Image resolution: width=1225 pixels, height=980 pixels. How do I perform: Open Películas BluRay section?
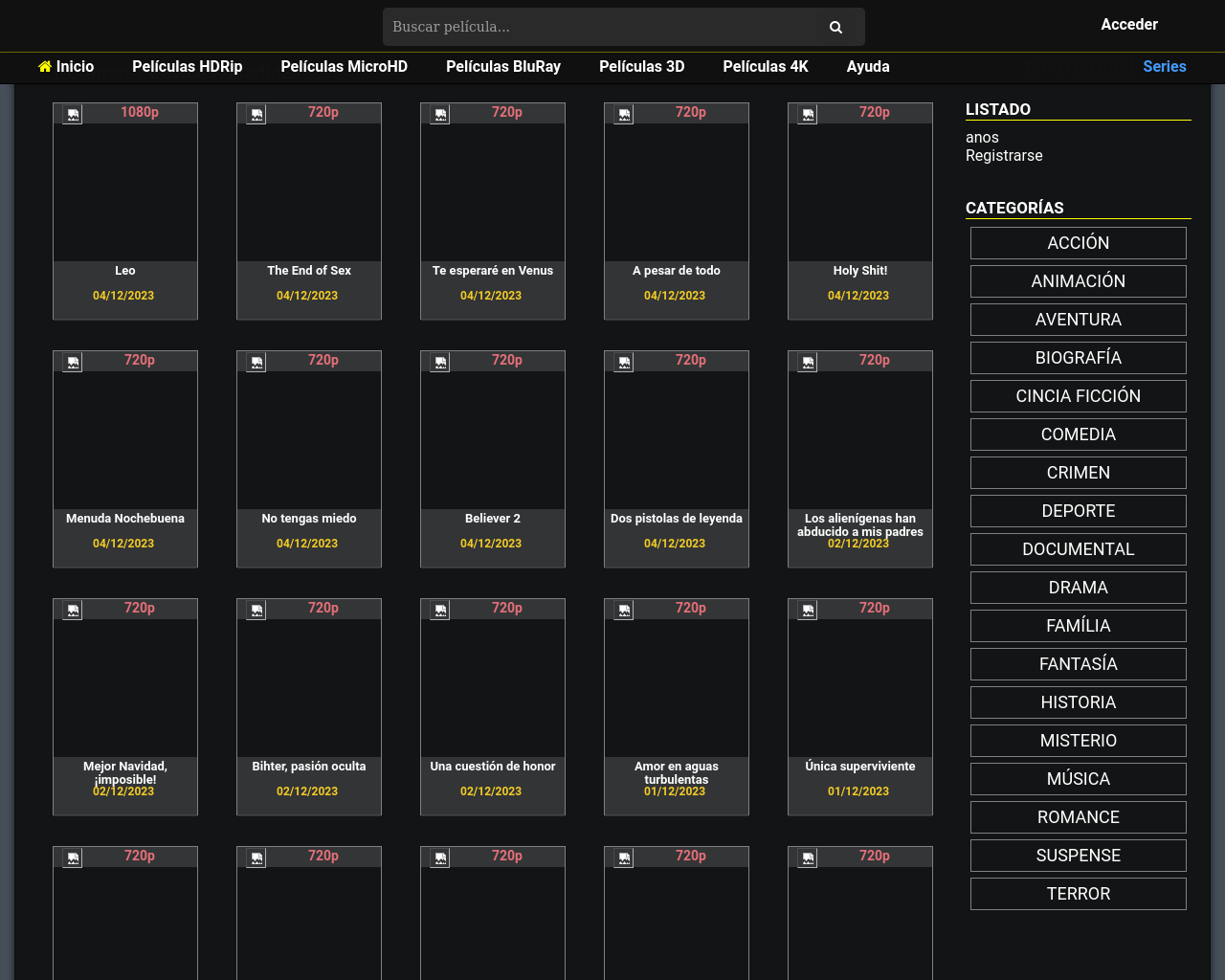coord(503,66)
